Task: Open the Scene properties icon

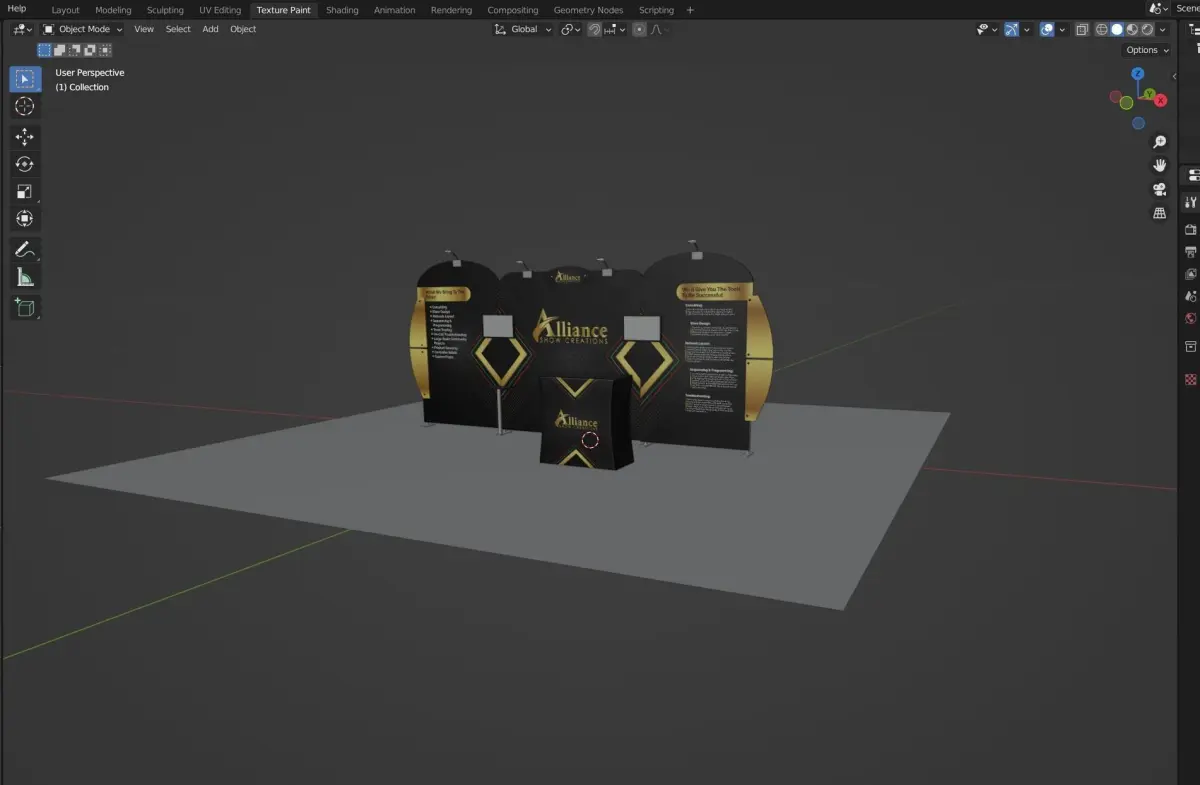Action: click(1191, 296)
